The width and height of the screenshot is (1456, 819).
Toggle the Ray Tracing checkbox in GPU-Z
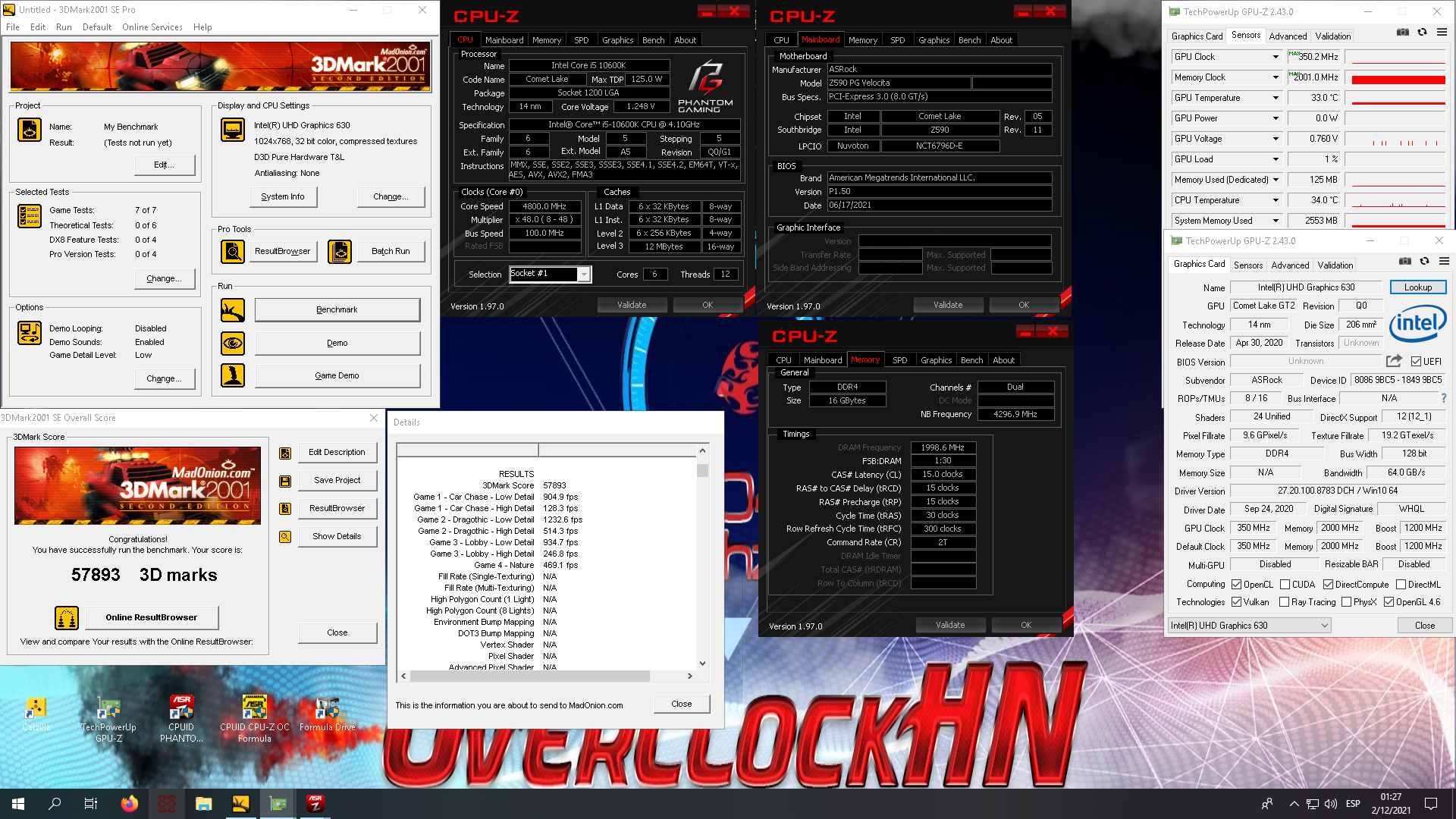(x=1285, y=602)
